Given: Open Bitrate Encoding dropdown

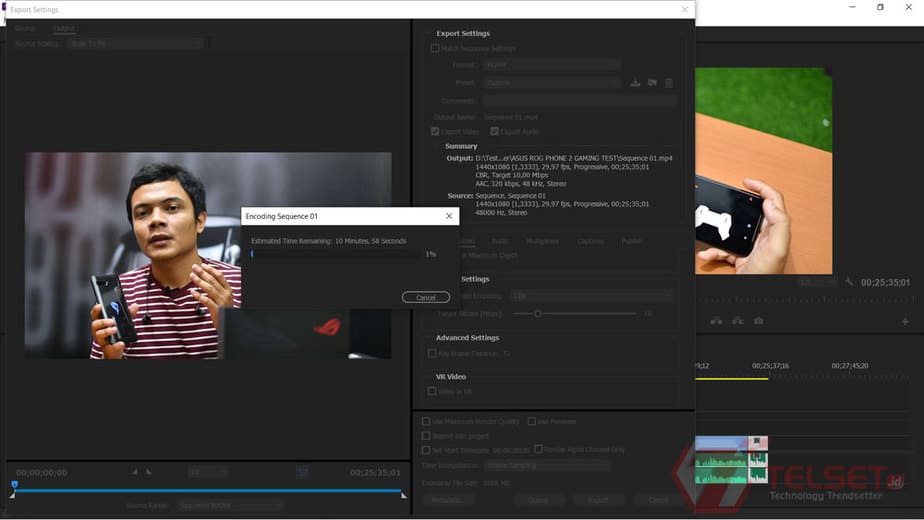Looking at the screenshot, I should click(591, 295).
